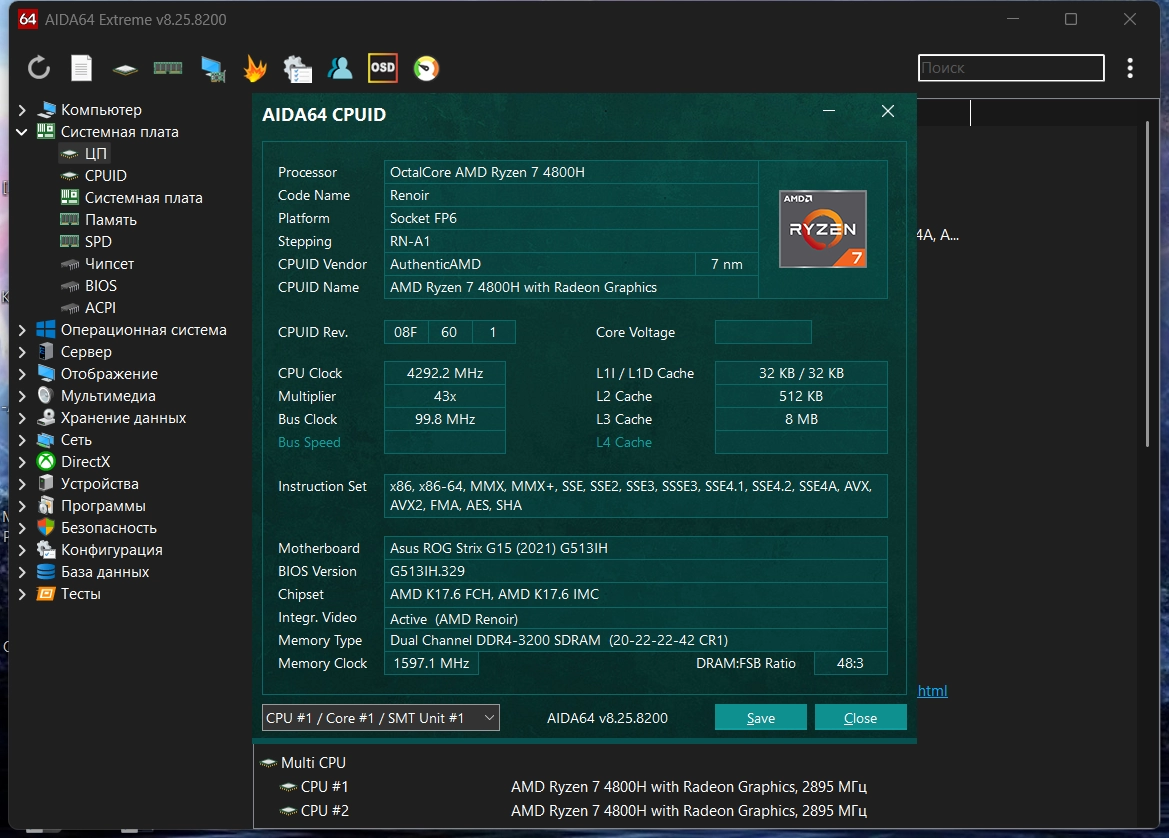Open the CPU core selection dropdown
Image resolution: width=1169 pixels, height=838 pixels.
[x=380, y=718]
